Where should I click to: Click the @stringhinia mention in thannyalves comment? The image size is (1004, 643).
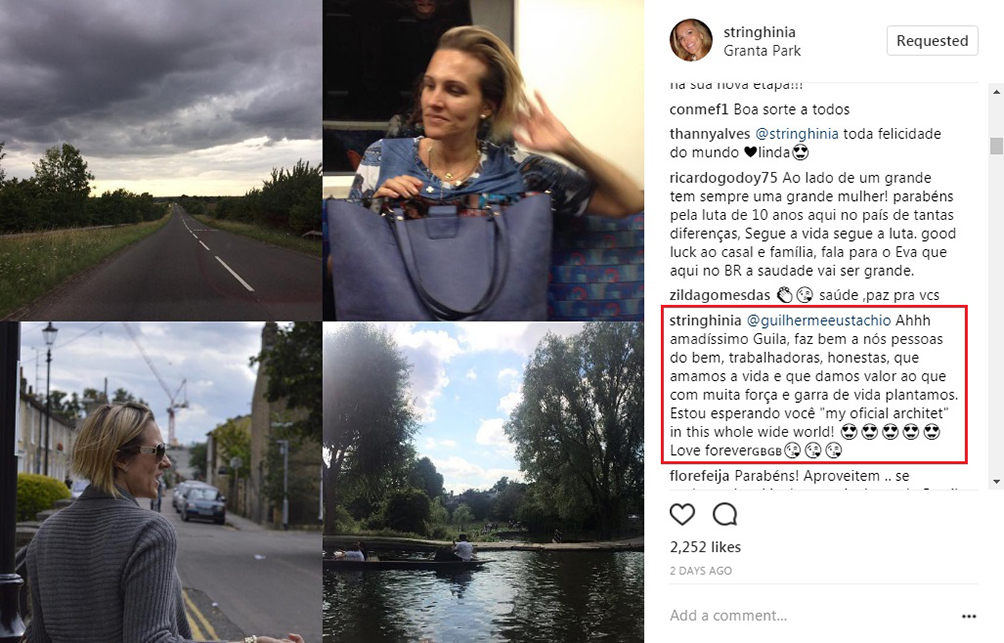coord(796,134)
